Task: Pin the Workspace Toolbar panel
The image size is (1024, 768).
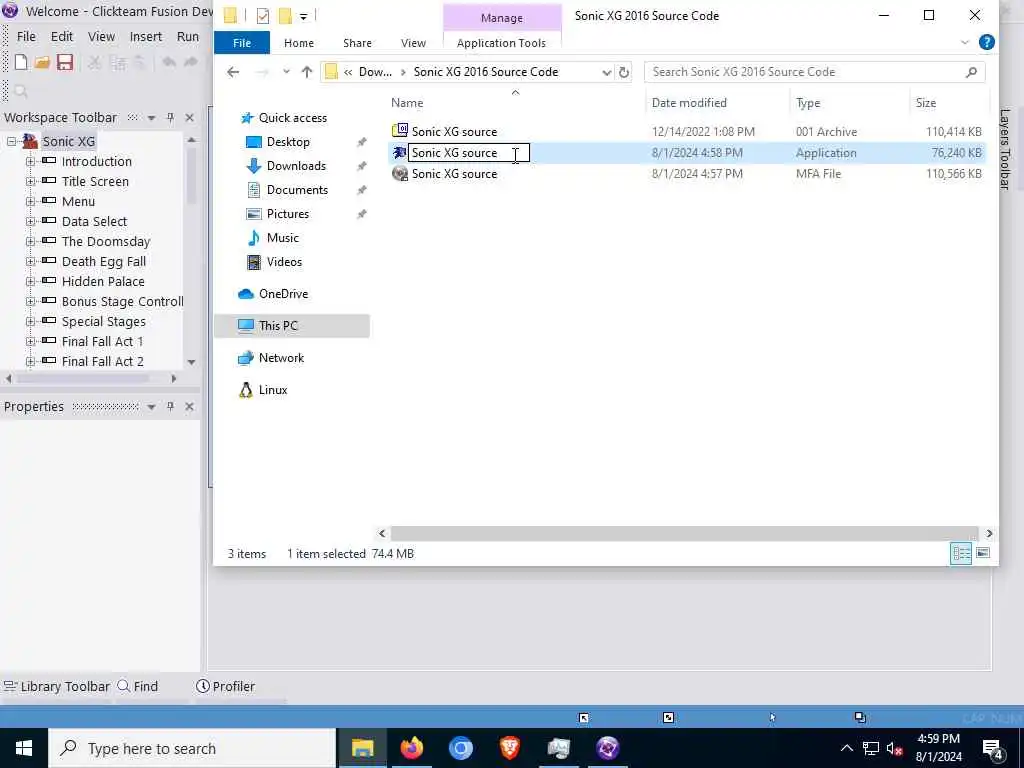Action: point(170,118)
